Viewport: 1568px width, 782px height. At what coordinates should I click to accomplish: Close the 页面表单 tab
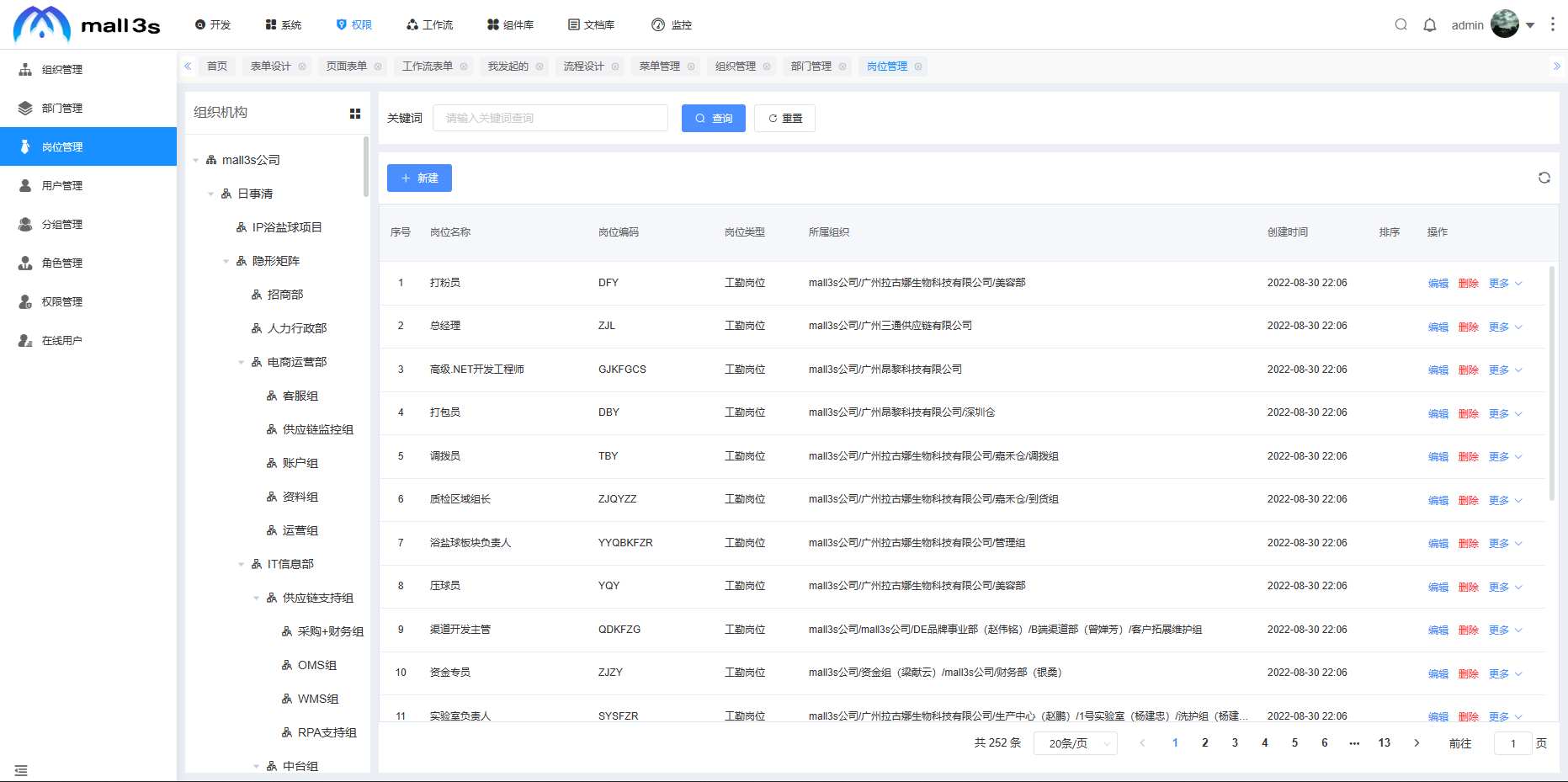pyautogui.click(x=377, y=66)
